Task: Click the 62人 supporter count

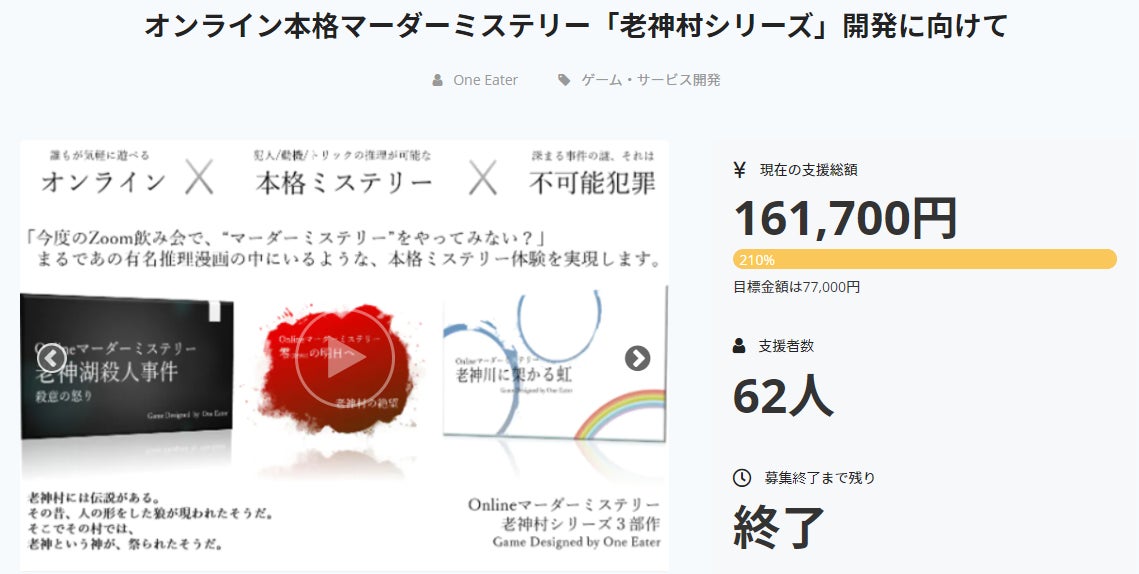Action: pyautogui.click(x=782, y=395)
